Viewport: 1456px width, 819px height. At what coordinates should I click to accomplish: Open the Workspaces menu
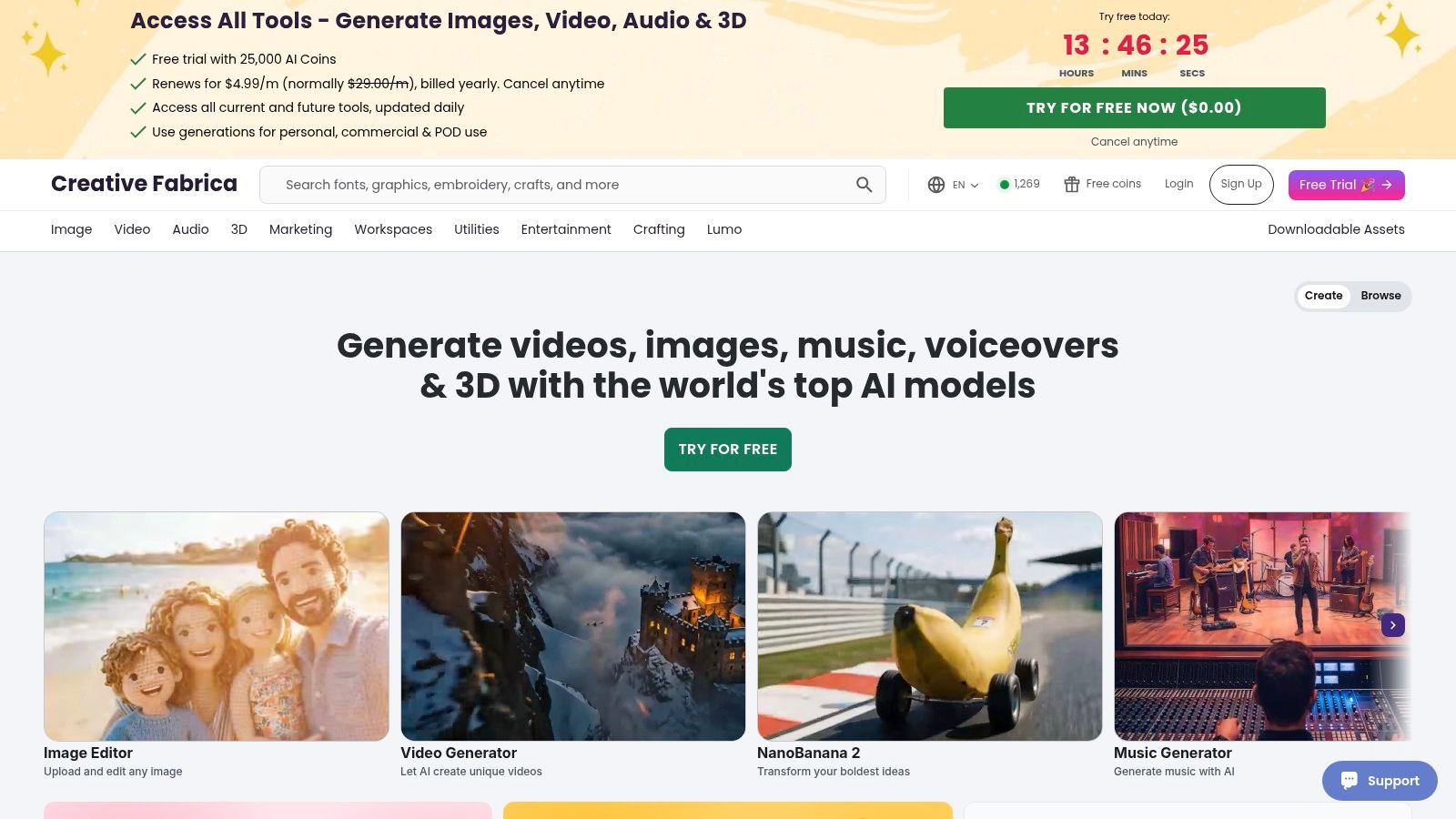point(393,229)
